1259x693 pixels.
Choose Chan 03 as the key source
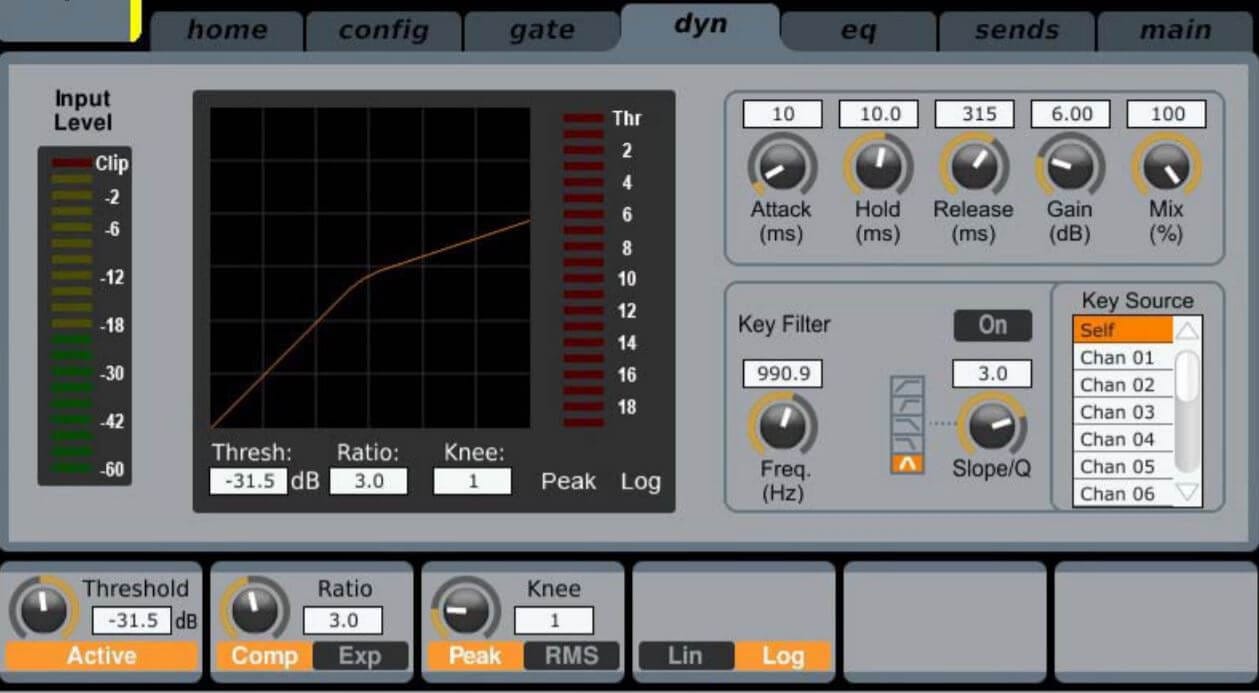point(1117,412)
